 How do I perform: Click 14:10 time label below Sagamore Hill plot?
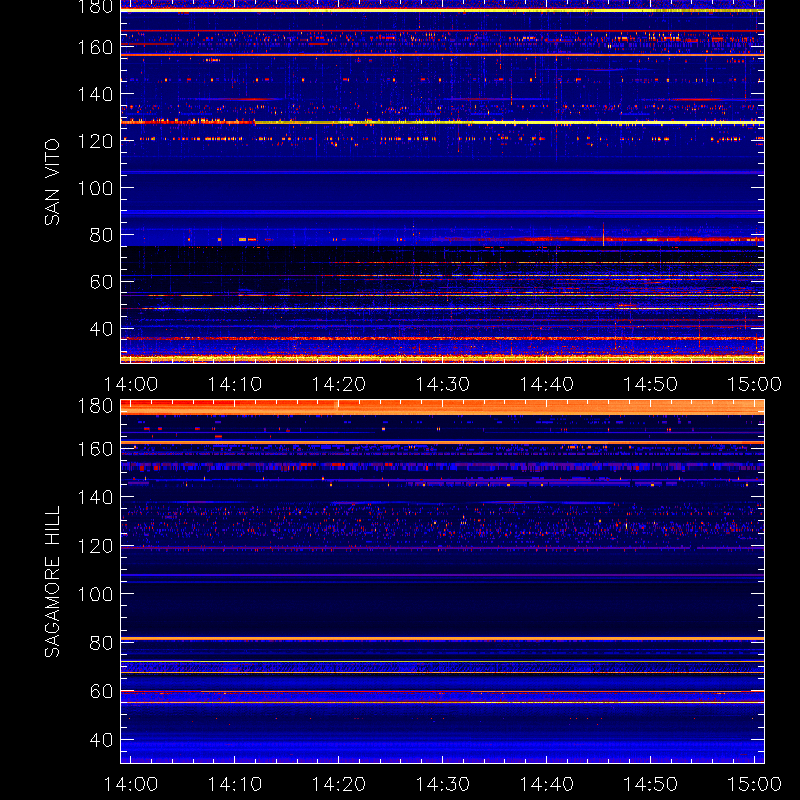pos(235,784)
